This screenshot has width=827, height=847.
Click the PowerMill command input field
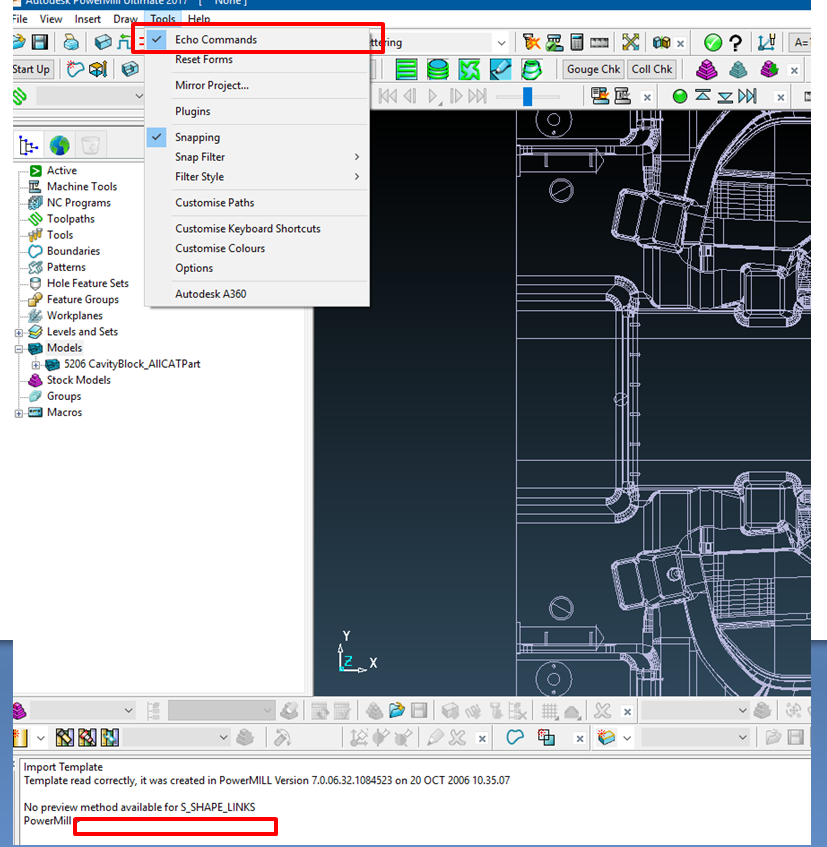coord(175,826)
